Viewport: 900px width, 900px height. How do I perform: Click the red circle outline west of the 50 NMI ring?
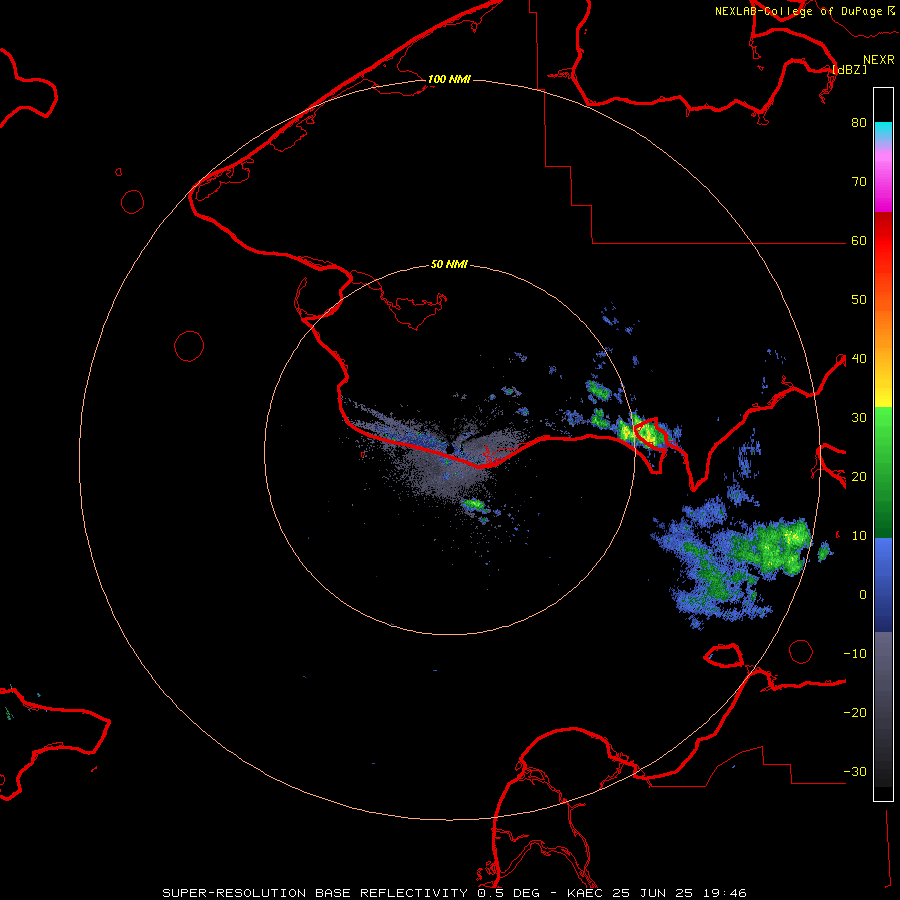[189, 346]
